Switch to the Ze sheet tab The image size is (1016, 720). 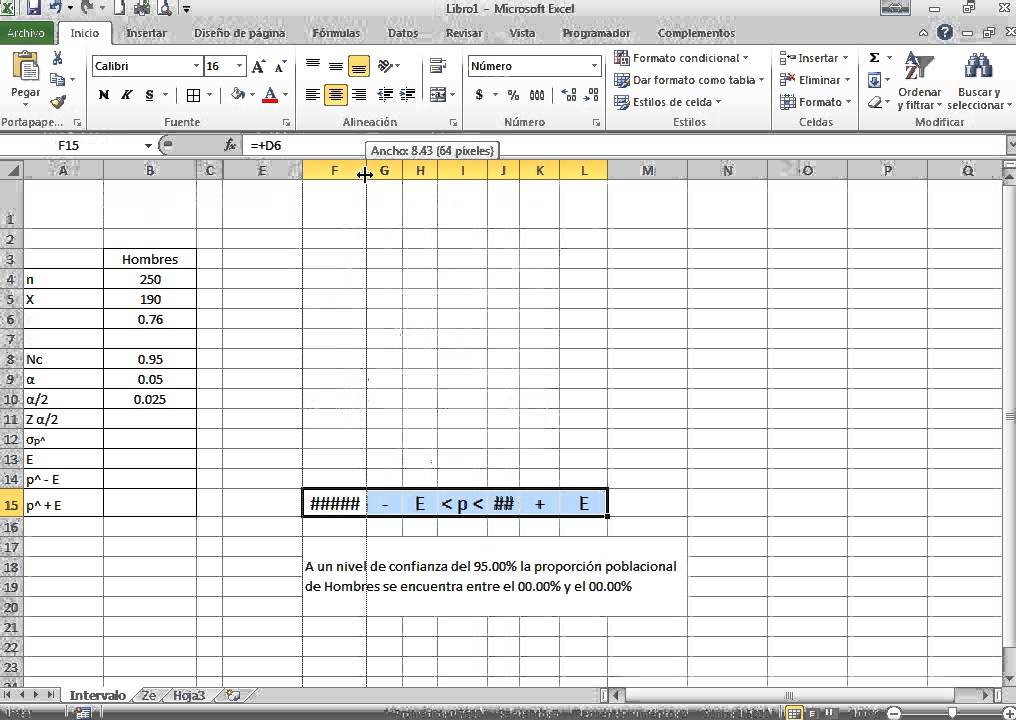point(148,695)
